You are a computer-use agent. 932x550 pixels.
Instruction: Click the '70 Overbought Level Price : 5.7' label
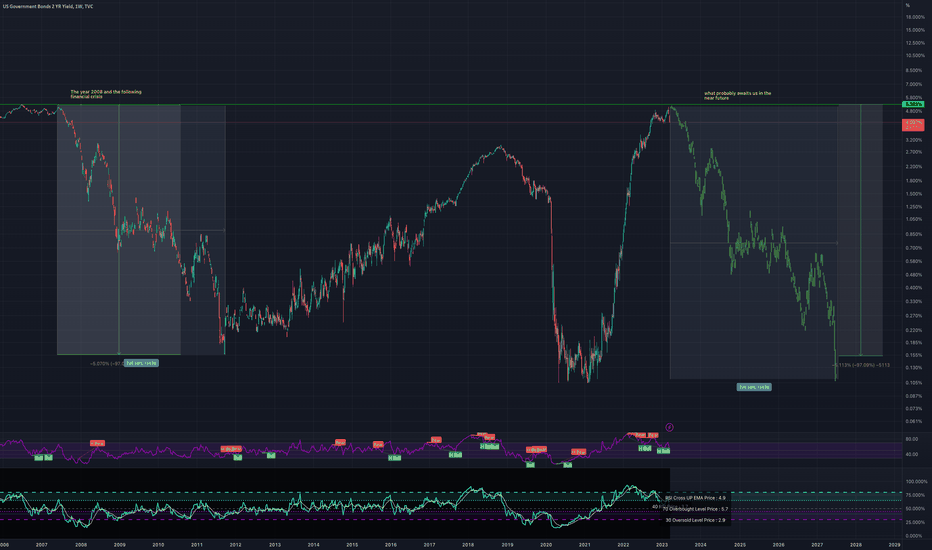click(695, 509)
